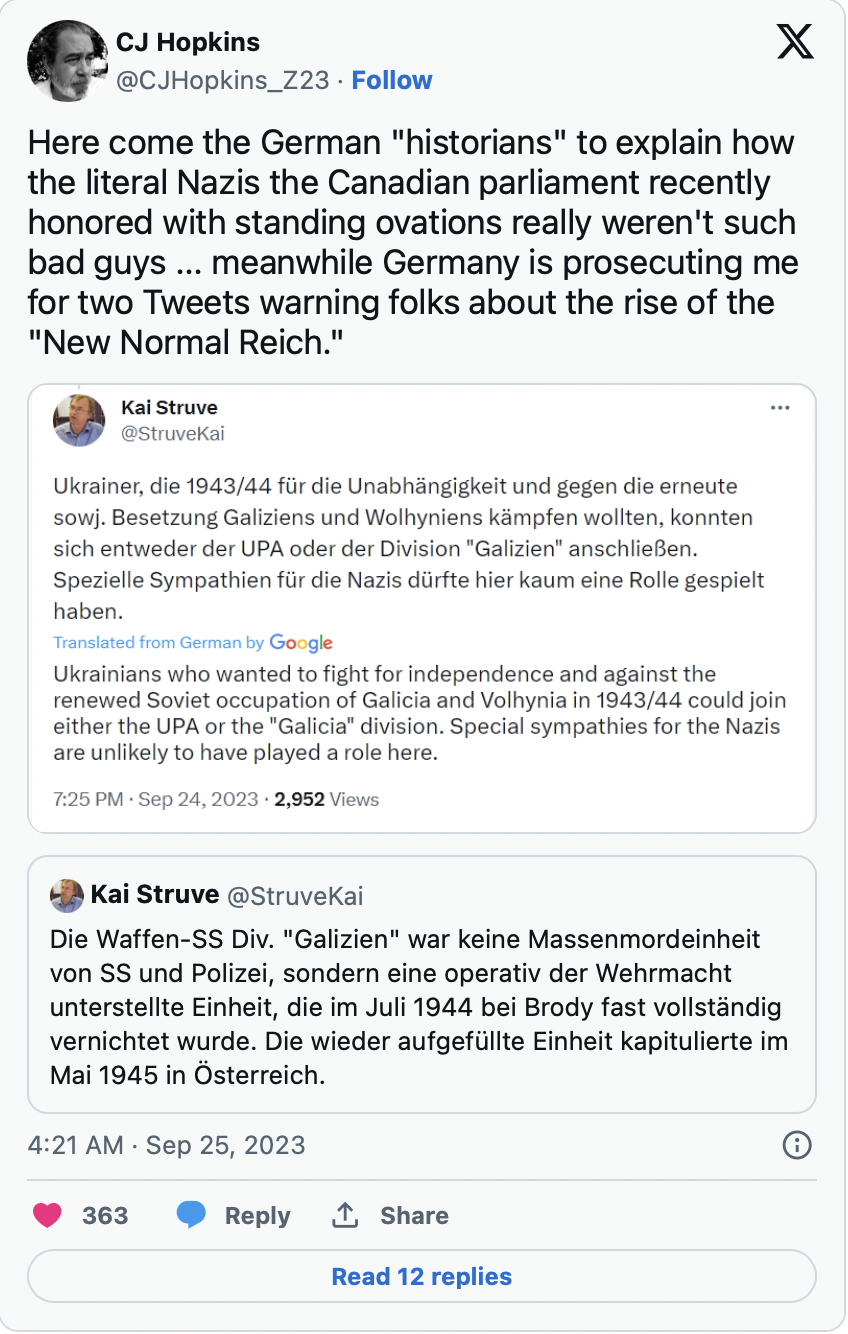Open the quoted German tweet about Waffen-SS Div.

[x=422, y=985]
